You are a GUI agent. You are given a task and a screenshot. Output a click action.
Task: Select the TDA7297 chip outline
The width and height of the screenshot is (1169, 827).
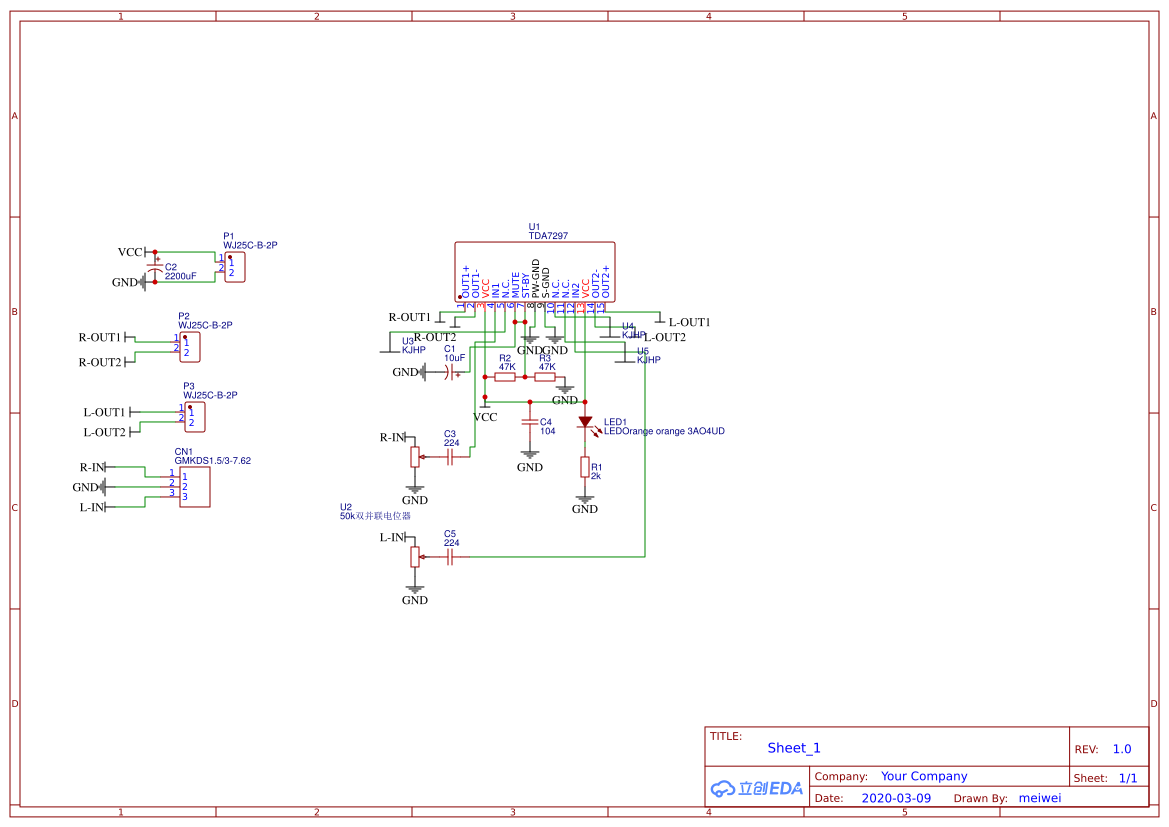pos(535,271)
